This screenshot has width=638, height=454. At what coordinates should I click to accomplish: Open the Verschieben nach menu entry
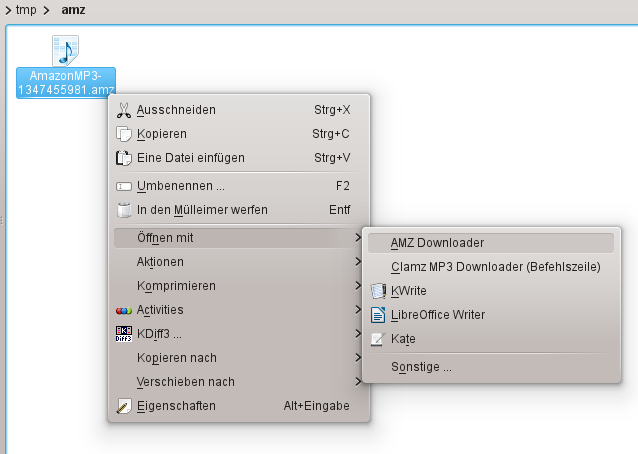pos(239,382)
